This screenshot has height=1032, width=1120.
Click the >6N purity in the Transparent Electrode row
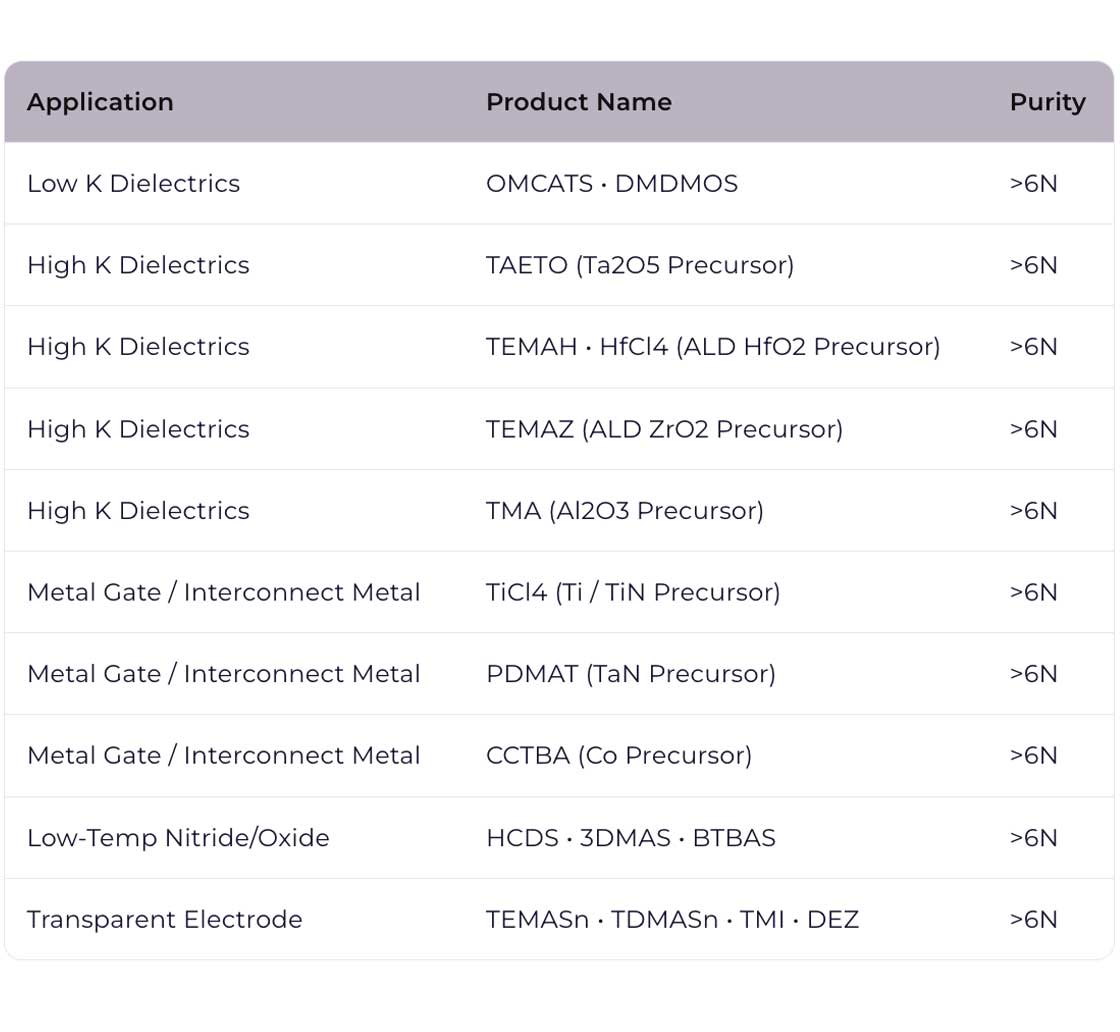[x=1033, y=920]
